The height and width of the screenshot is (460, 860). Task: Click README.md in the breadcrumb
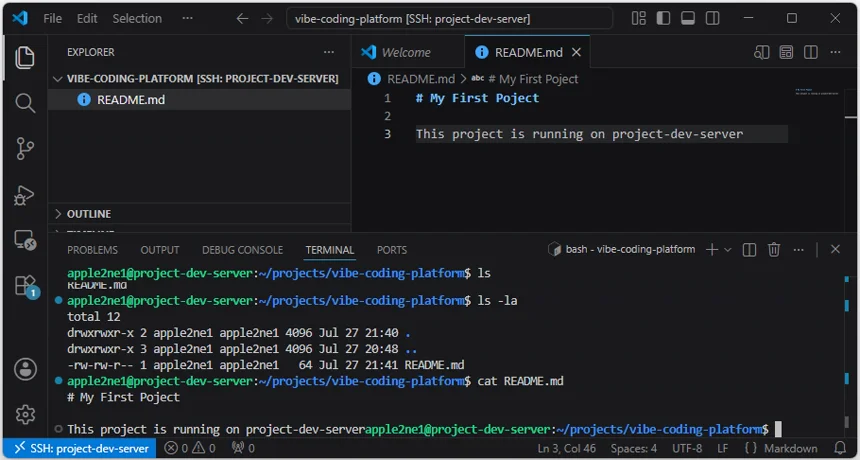(421, 79)
